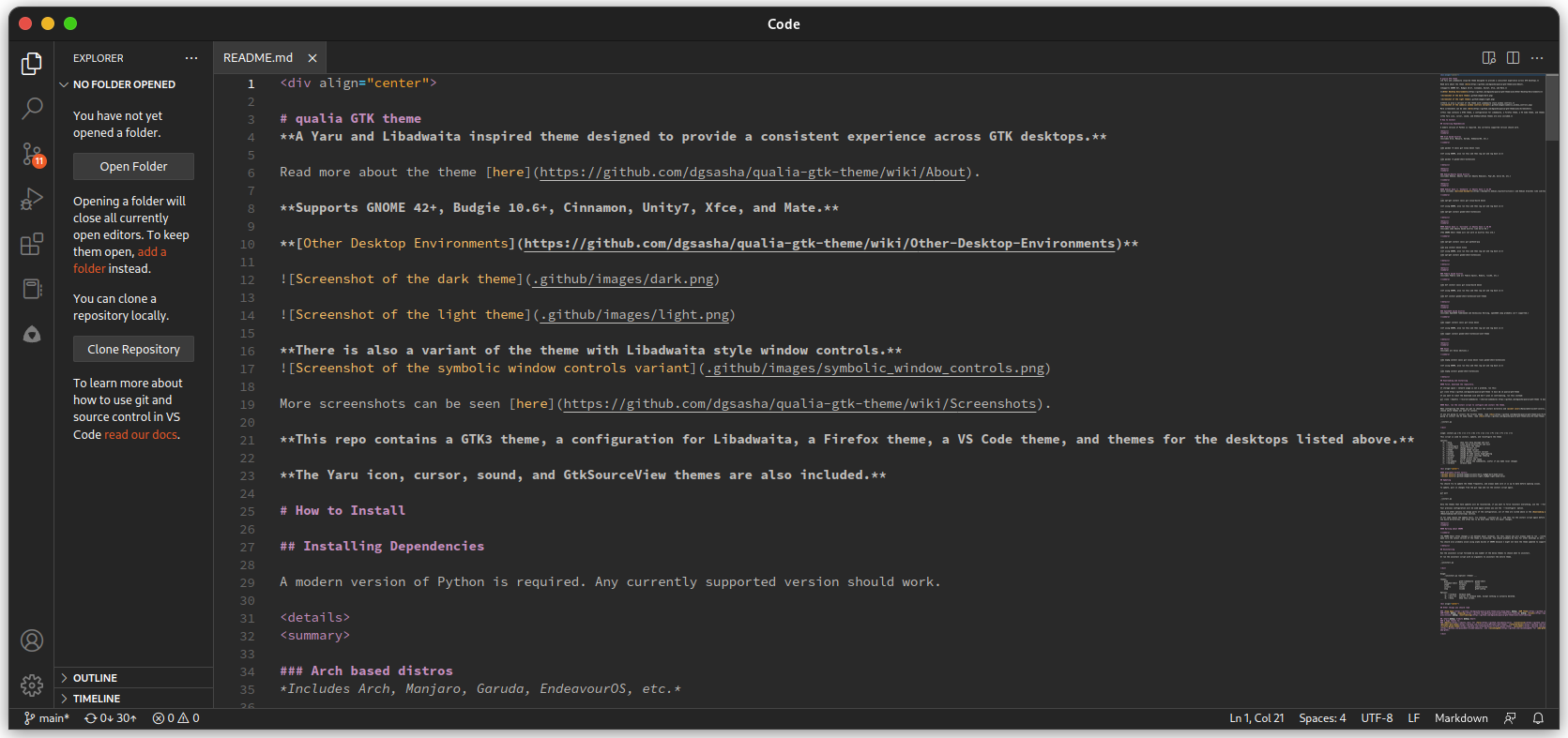Open the notebook icon view in activity bar
Image resolution: width=1568 pixels, height=738 pixels.
click(32, 289)
